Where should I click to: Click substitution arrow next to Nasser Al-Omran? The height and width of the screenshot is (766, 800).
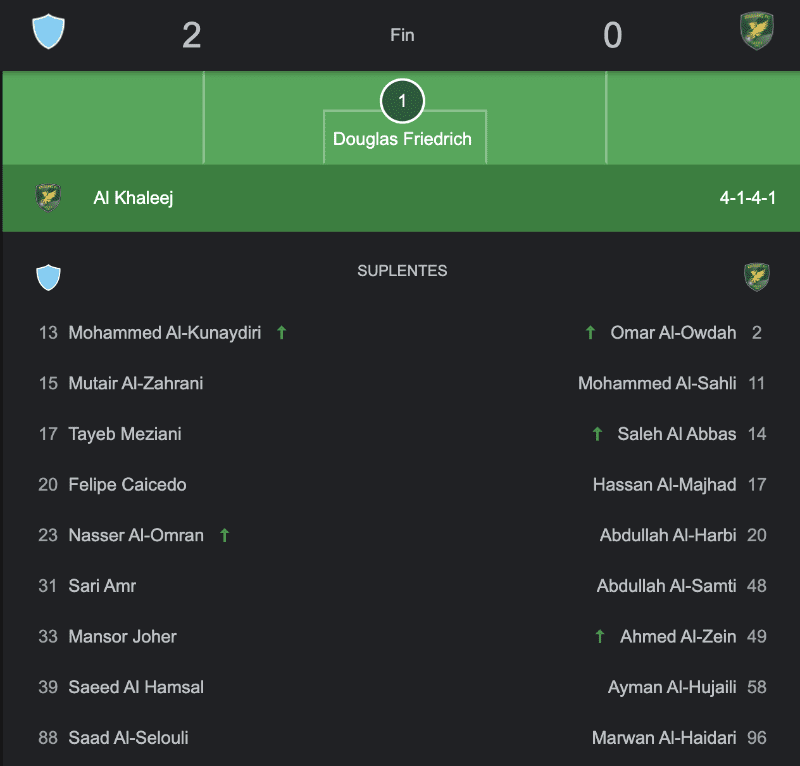click(224, 535)
